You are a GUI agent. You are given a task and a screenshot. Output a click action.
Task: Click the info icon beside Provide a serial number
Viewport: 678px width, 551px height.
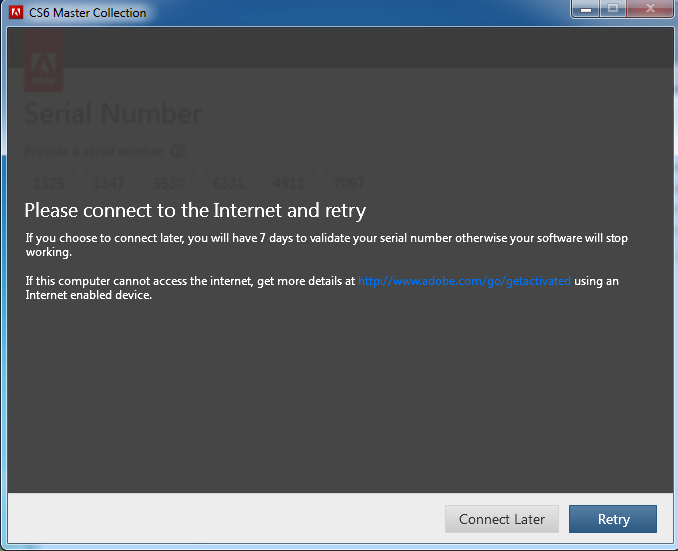coord(178,151)
